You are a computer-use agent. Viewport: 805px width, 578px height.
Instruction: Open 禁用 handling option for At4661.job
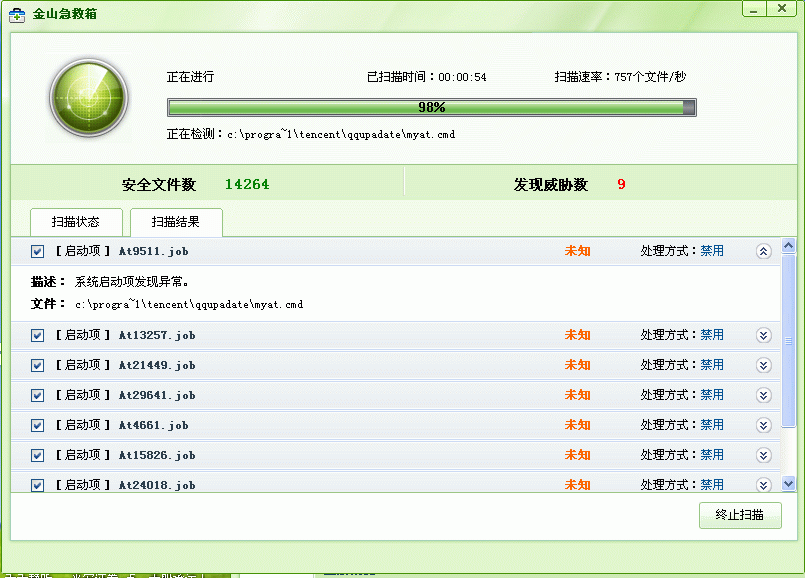[712, 425]
